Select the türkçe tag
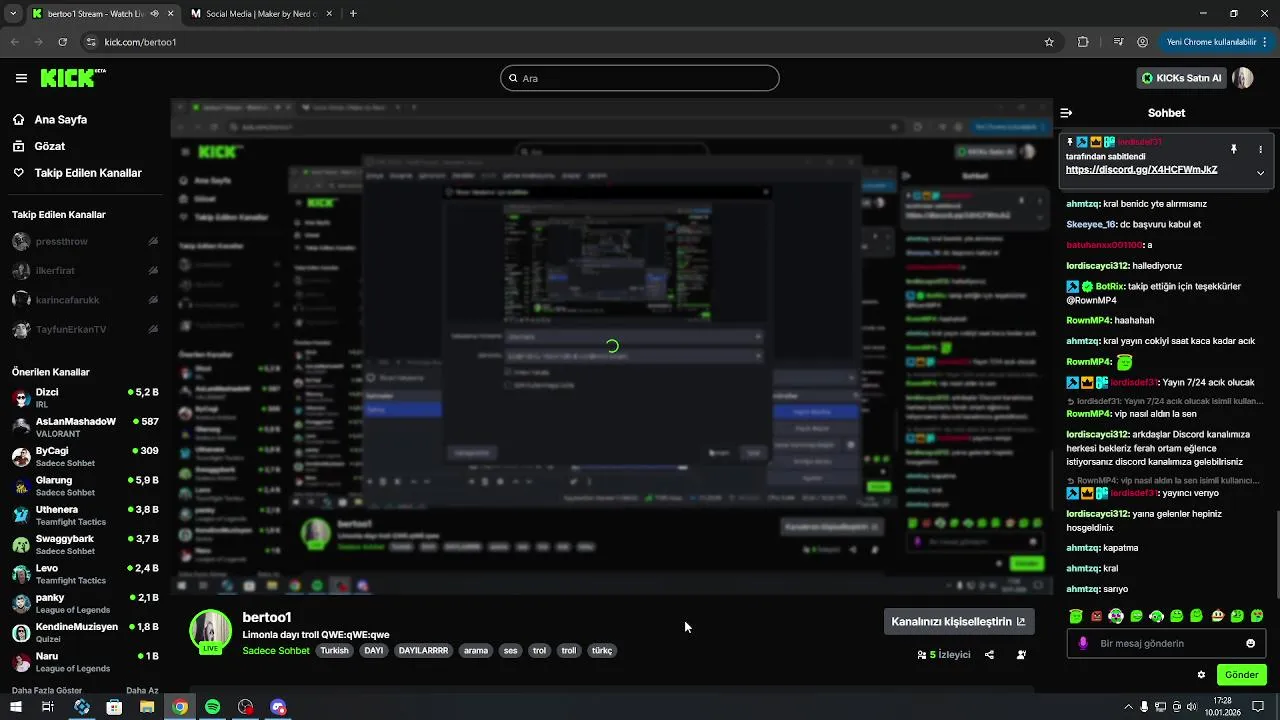This screenshot has height=720, width=1280. (602, 650)
